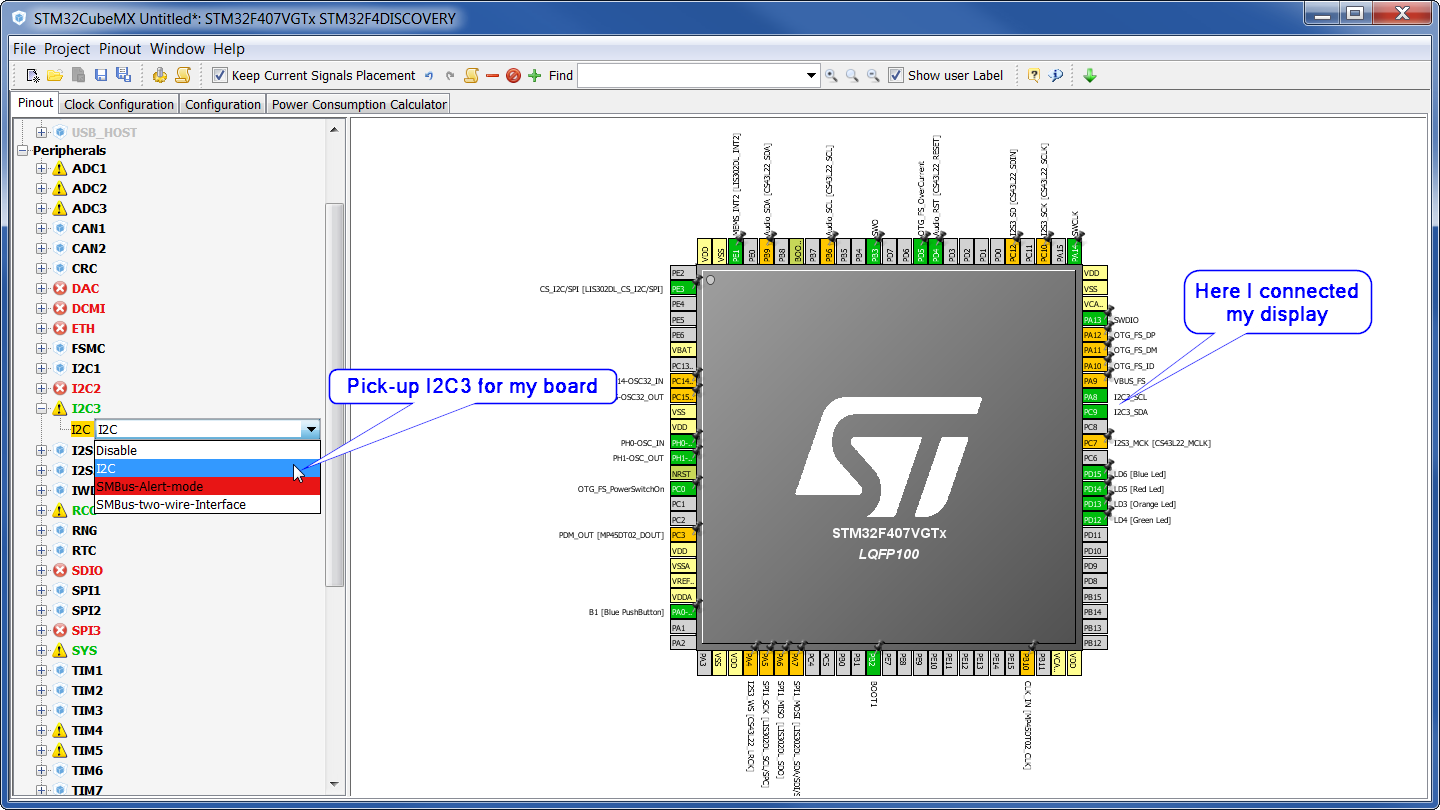Undo the last pinout change
Screen dimensions: 1440x810
pyautogui.click(x=430, y=75)
